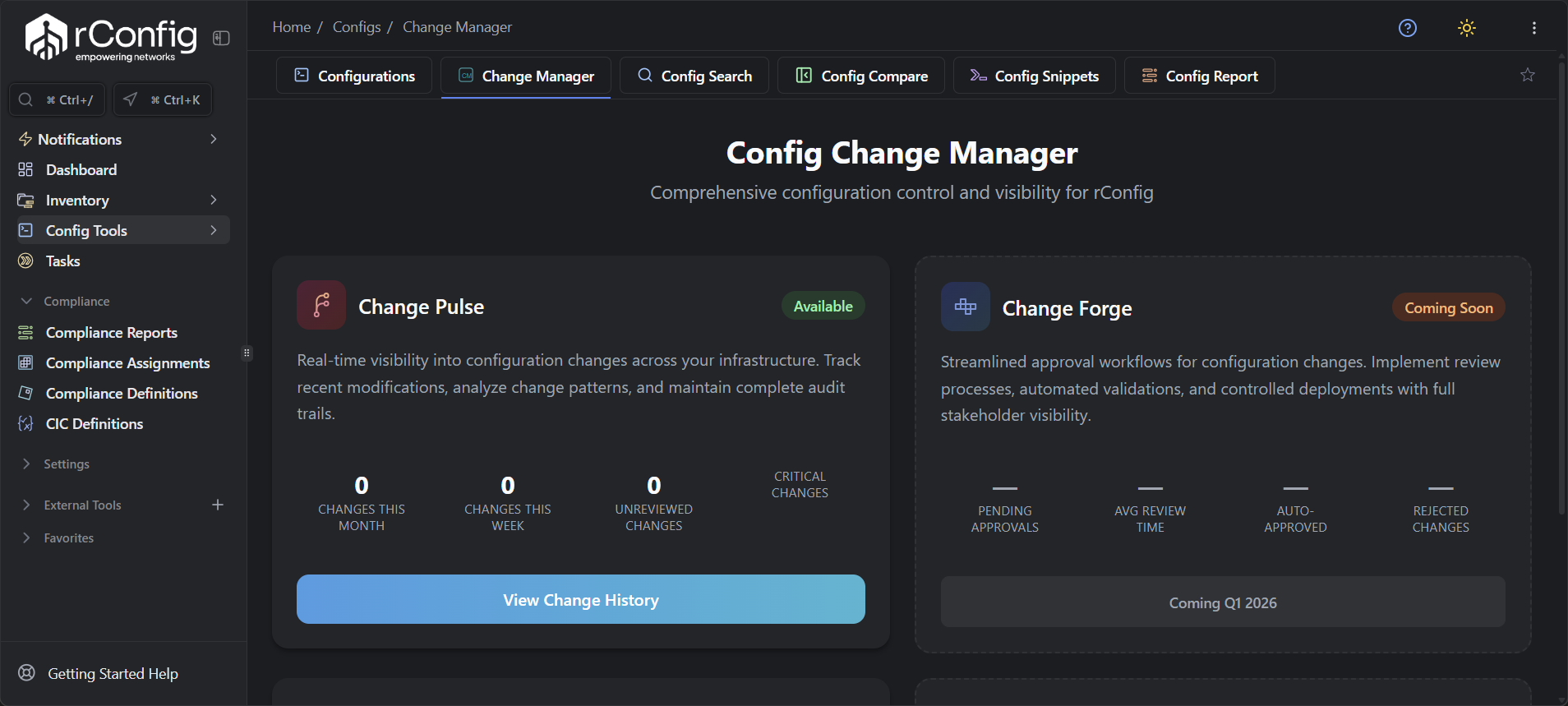Click the sidebar resize handle
The height and width of the screenshot is (706, 1568).
click(x=247, y=353)
